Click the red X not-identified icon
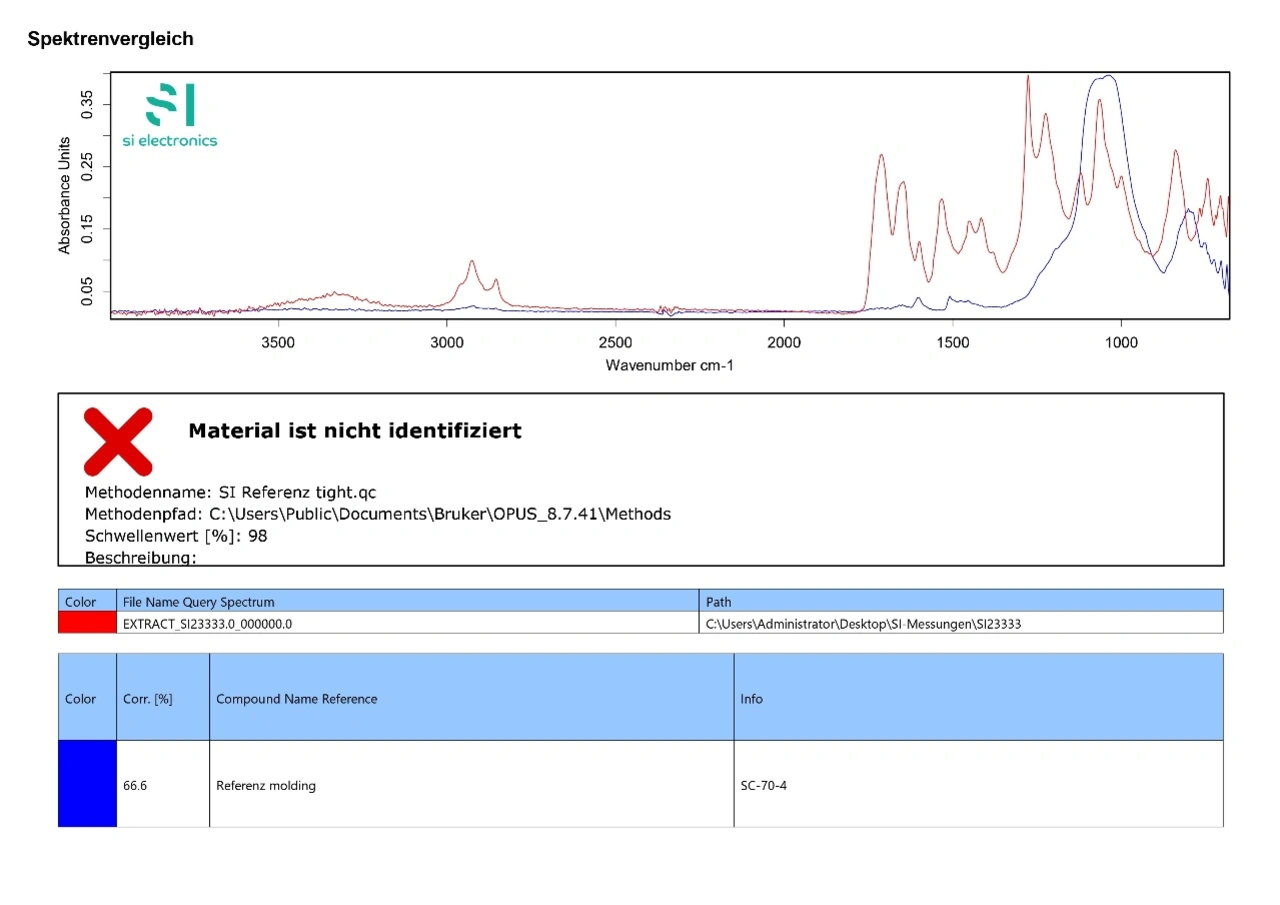The width and height of the screenshot is (1280, 905). [x=118, y=441]
